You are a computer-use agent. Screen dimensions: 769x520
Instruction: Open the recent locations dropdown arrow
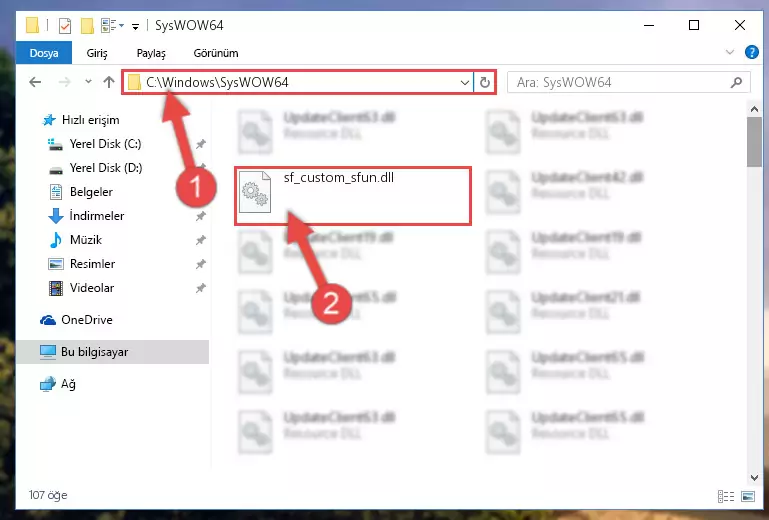click(x=88, y=82)
